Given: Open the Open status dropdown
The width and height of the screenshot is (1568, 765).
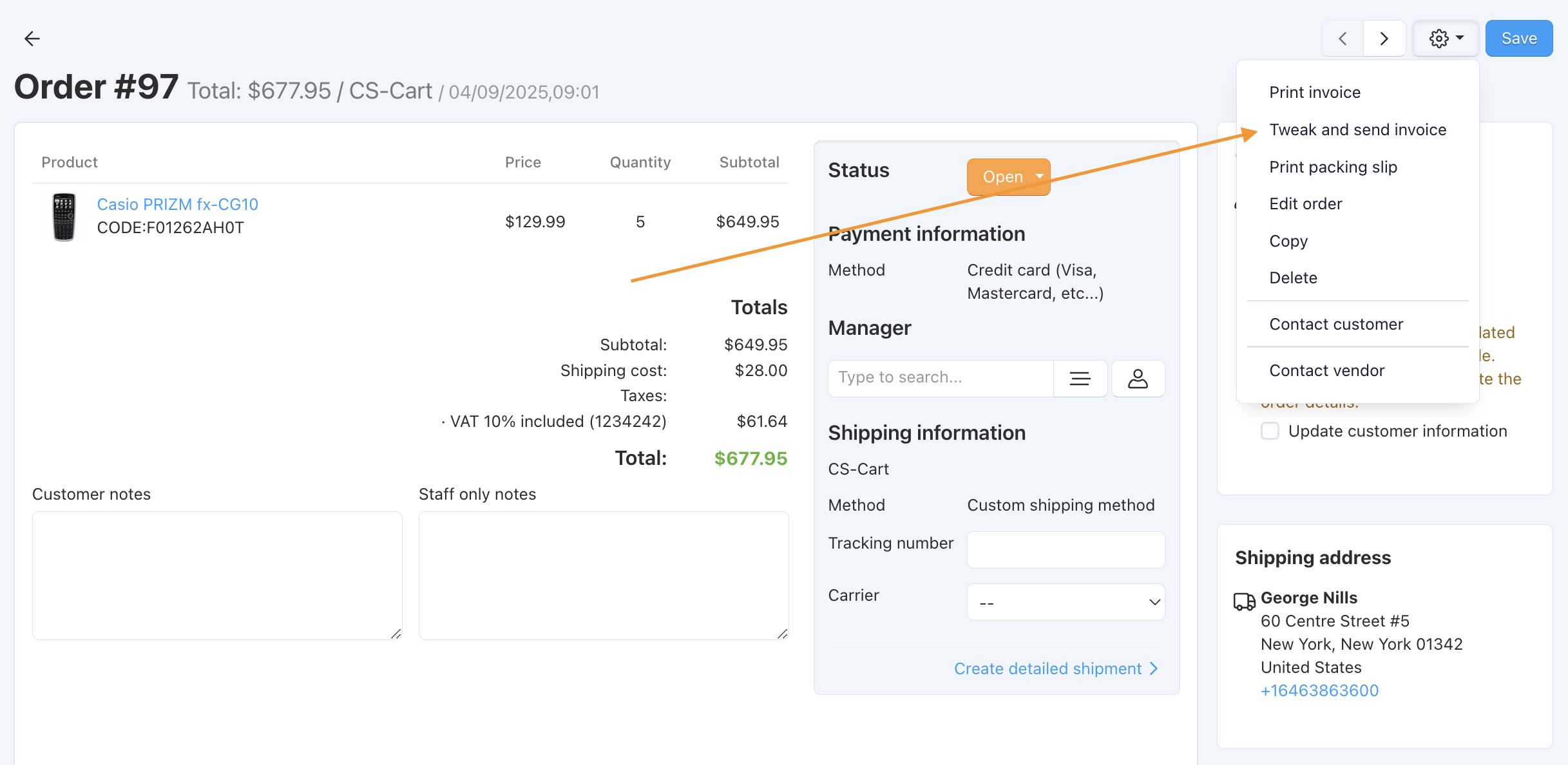Looking at the screenshot, I should point(1008,177).
